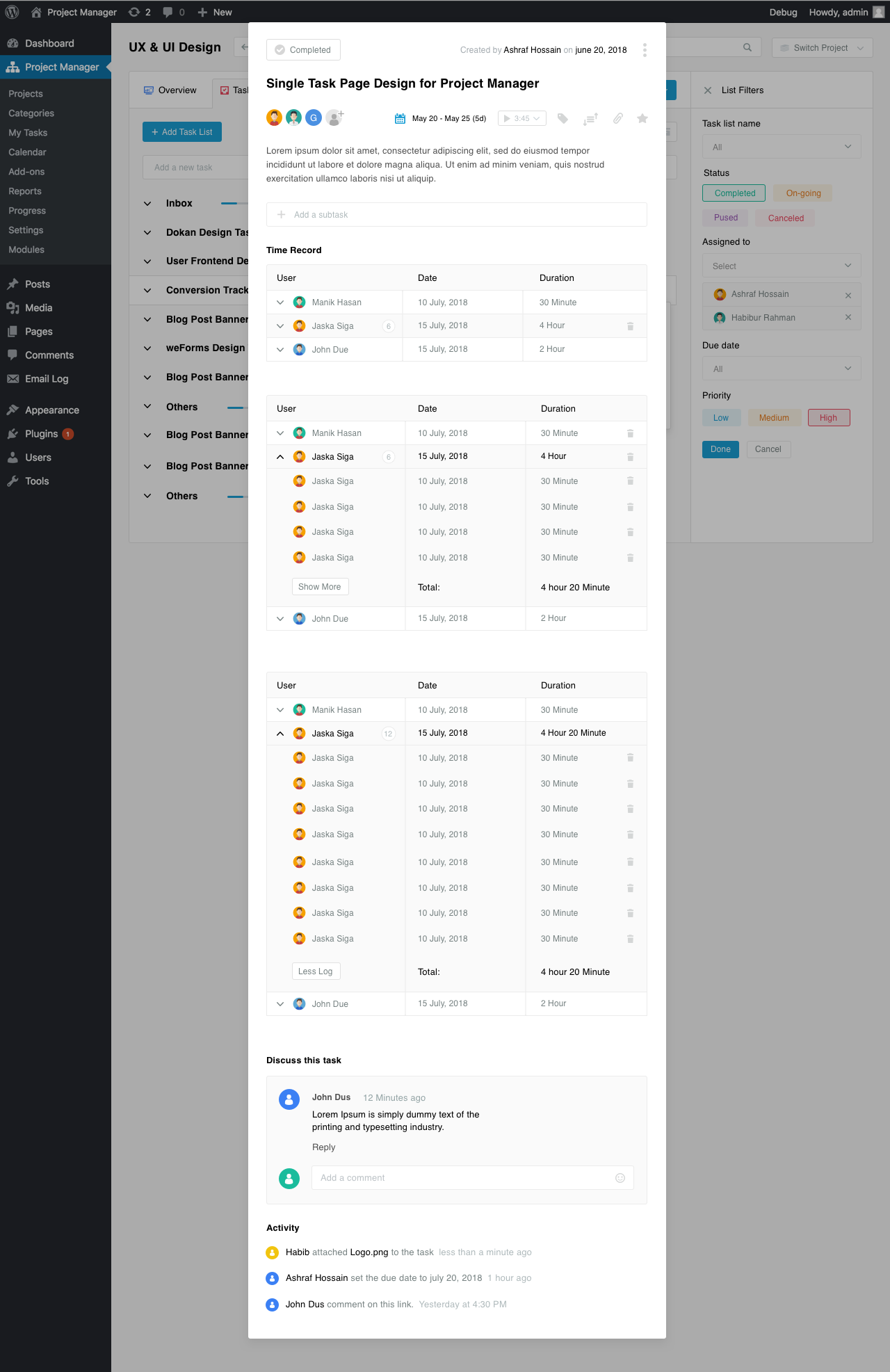The width and height of the screenshot is (890, 1372).
Task: Click New in the admin bar
Action: tap(215, 12)
